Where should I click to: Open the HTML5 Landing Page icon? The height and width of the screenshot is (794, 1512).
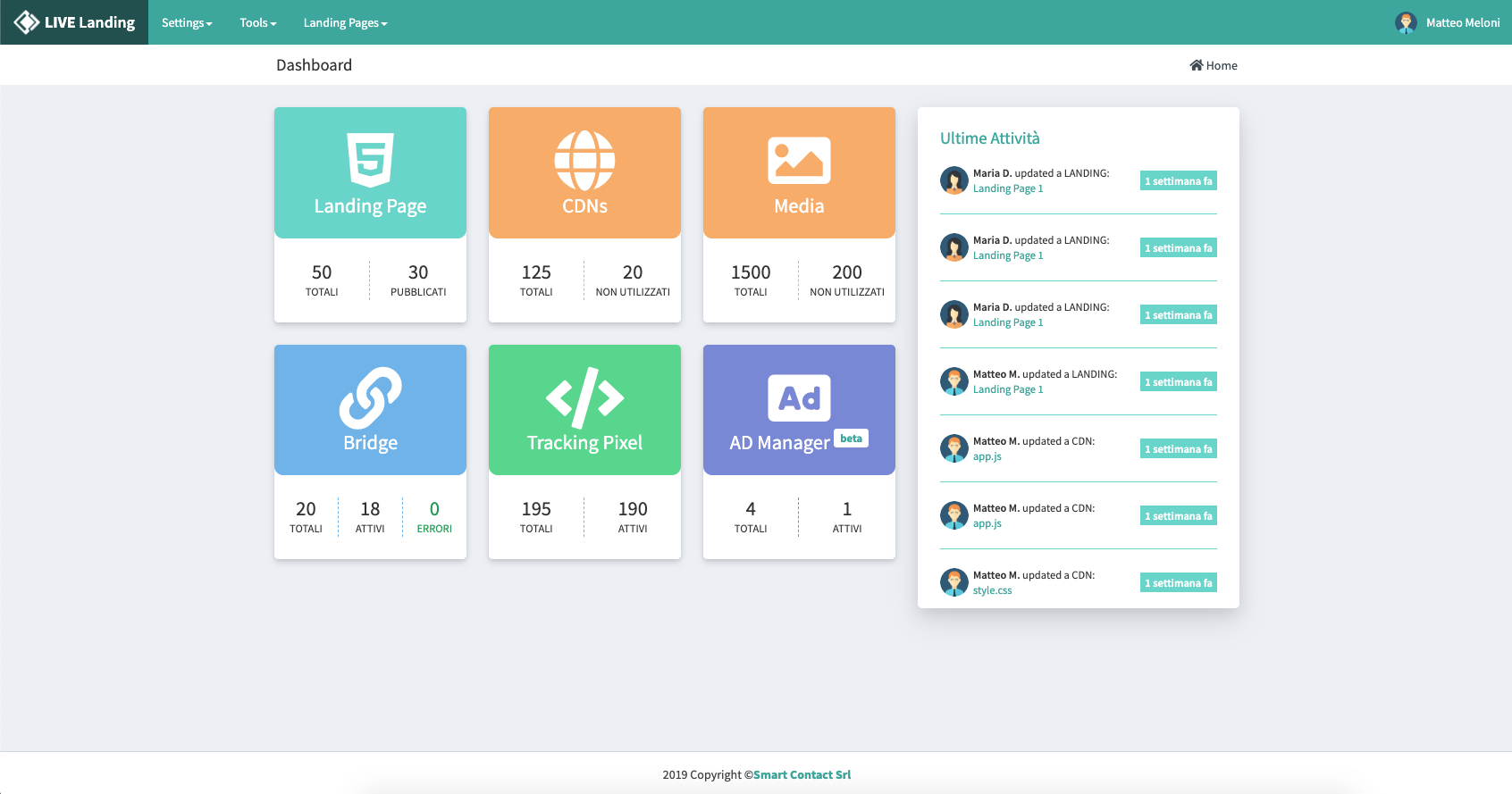pyautogui.click(x=370, y=160)
